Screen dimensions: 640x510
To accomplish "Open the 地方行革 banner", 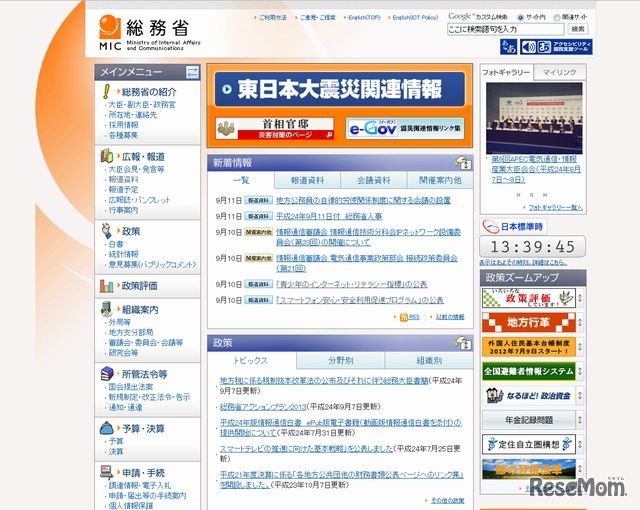I will click(529, 323).
